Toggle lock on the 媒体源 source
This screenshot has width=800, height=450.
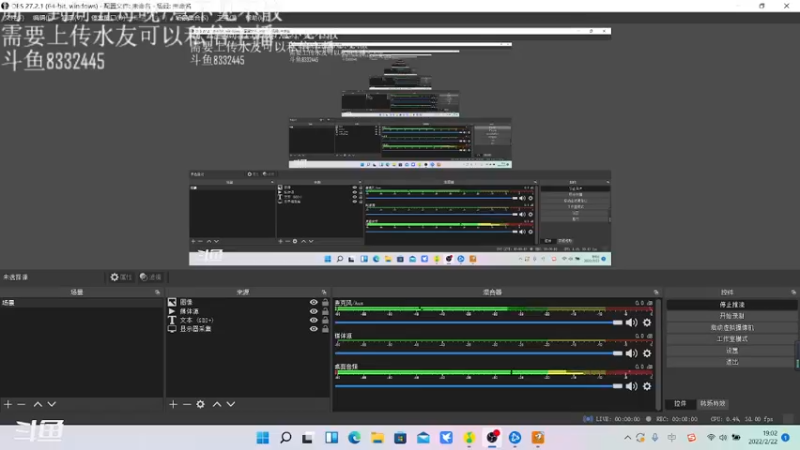[325, 311]
